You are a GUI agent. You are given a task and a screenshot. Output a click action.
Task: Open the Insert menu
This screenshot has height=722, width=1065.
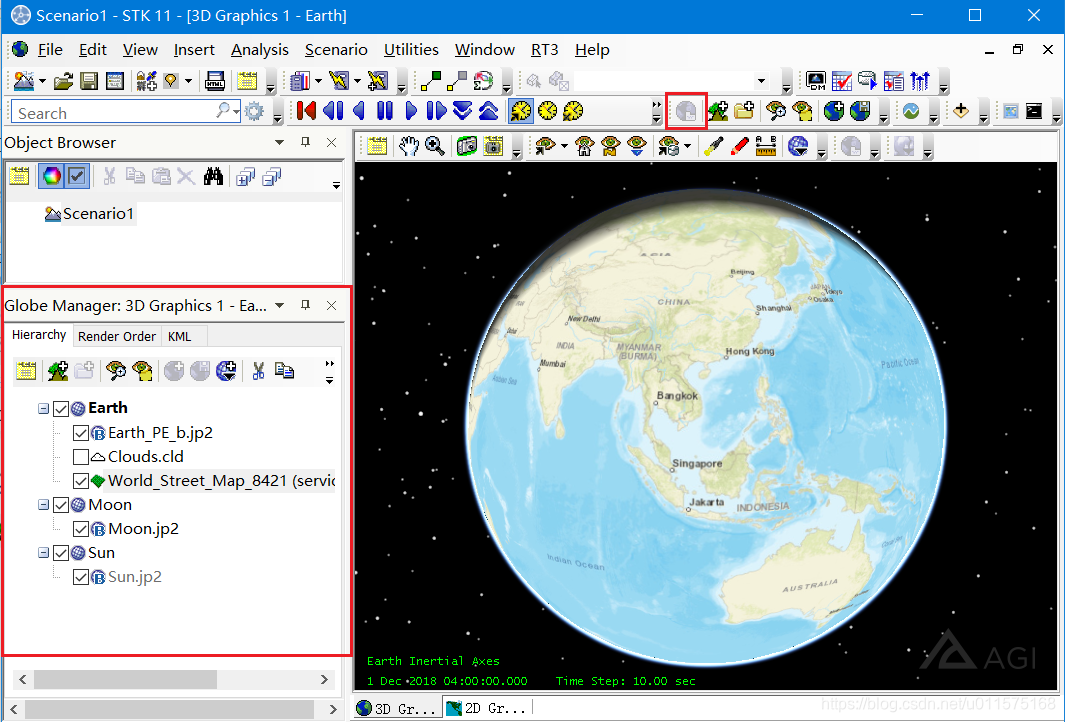pyautogui.click(x=194, y=50)
